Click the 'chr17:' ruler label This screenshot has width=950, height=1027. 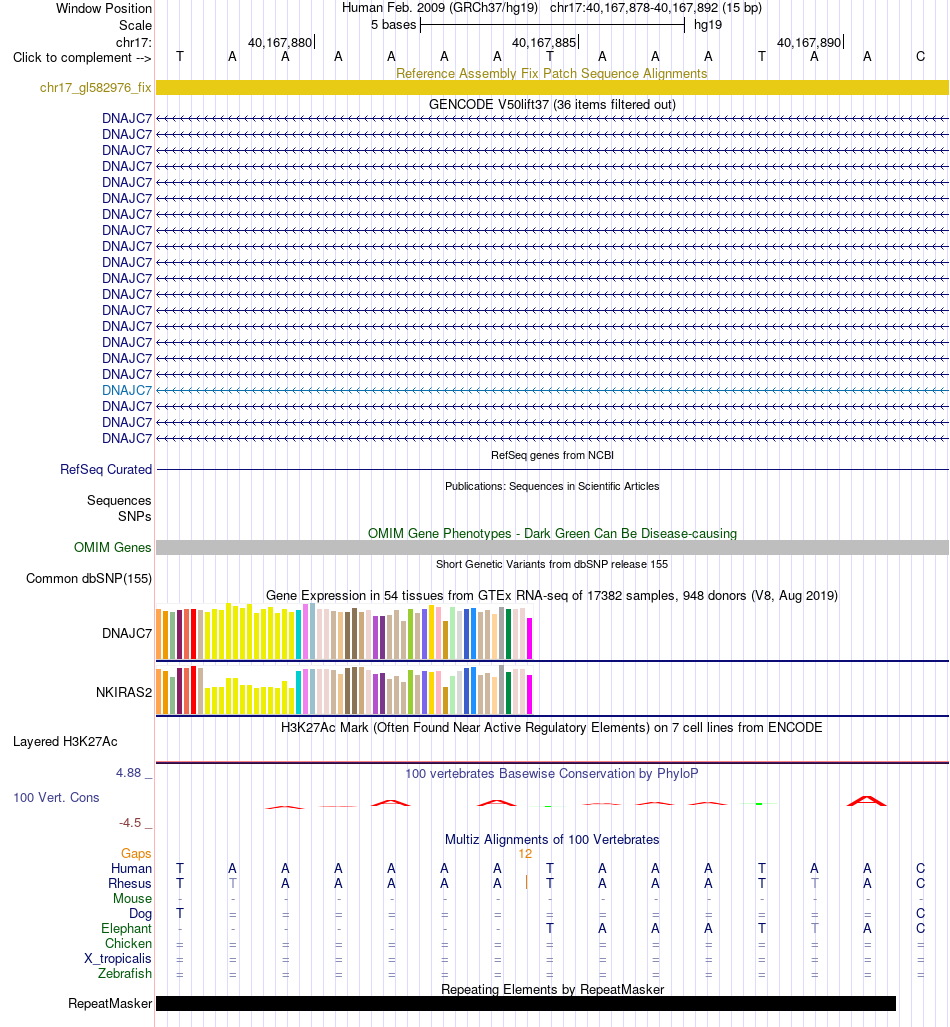[134, 43]
